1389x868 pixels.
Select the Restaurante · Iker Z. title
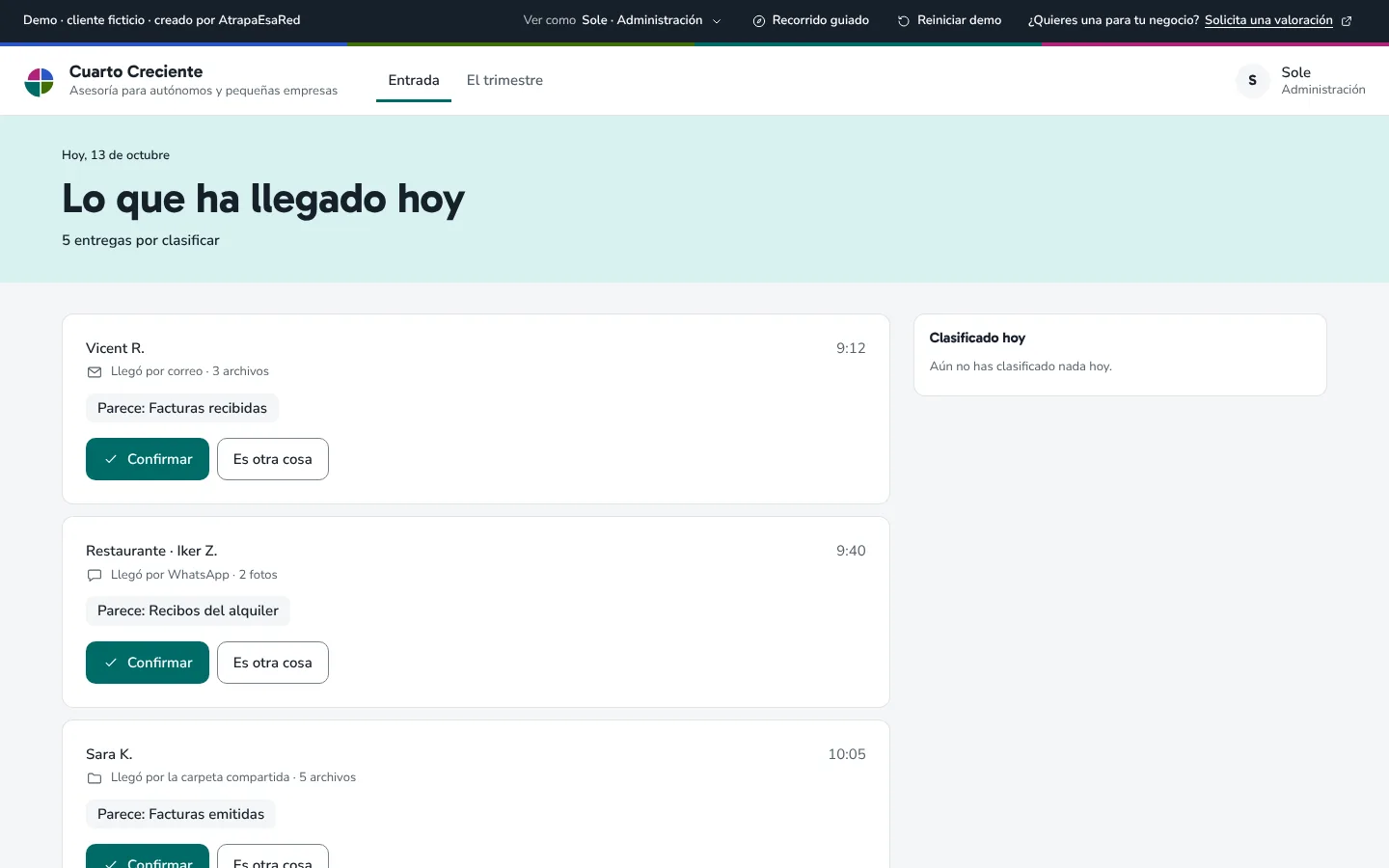point(151,551)
